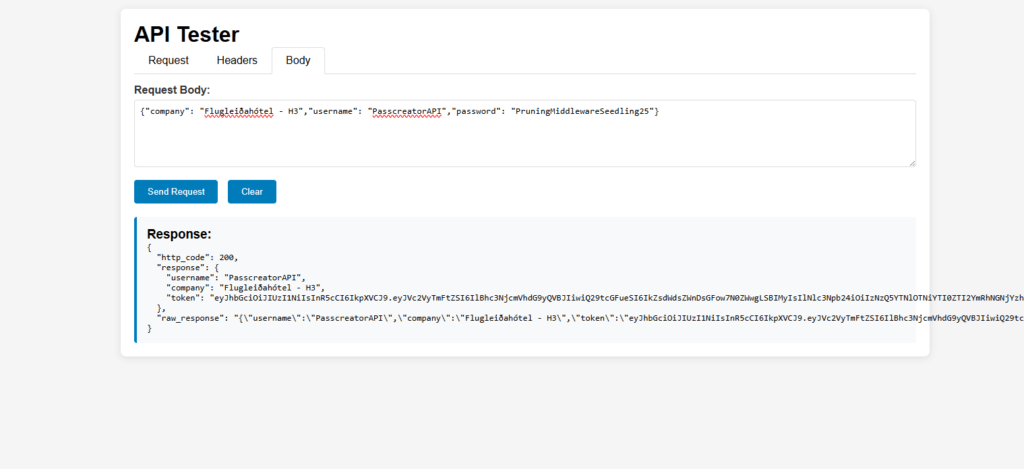1024x469 pixels.
Task: Click the Request Body label
Action: [x=172, y=90]
